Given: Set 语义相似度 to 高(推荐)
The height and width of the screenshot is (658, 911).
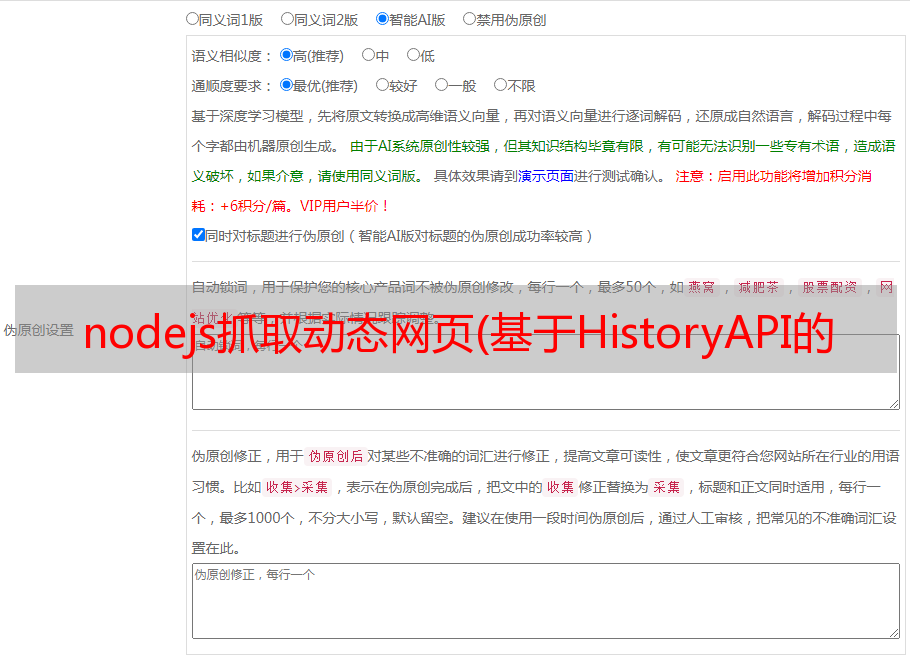Looking at the screenshot, I should [x=286, y=55].
